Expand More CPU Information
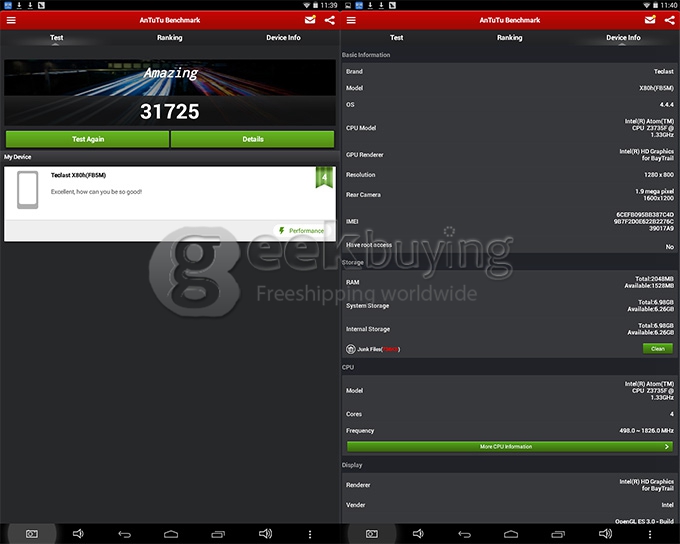The image size is (680, 544). [510, 447]
